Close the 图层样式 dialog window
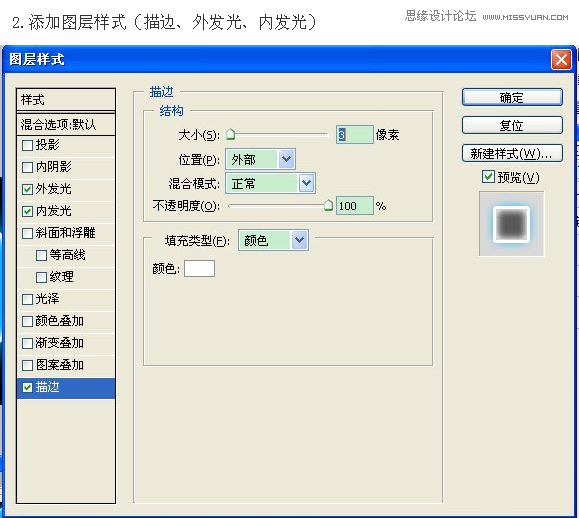Screen dimensions: 579x518 click(x=561, y=59)
